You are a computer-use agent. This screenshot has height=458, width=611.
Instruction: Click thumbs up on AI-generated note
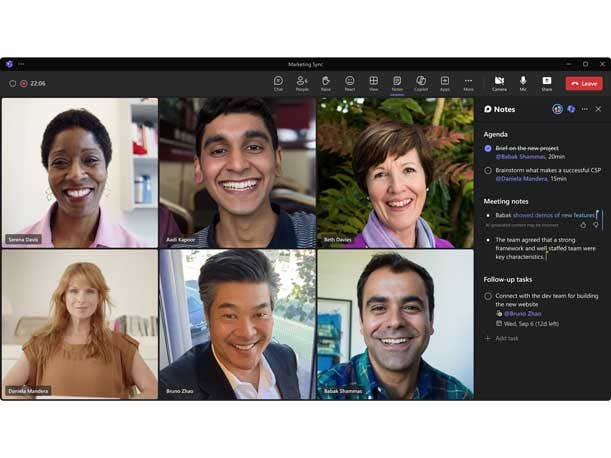[583, 225]
